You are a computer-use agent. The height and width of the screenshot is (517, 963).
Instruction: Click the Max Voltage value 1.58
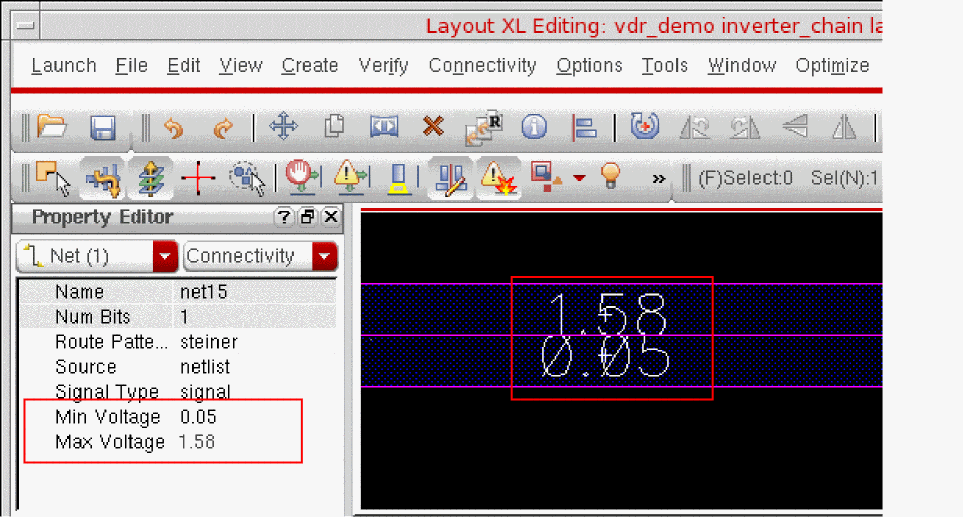(197, 442)
